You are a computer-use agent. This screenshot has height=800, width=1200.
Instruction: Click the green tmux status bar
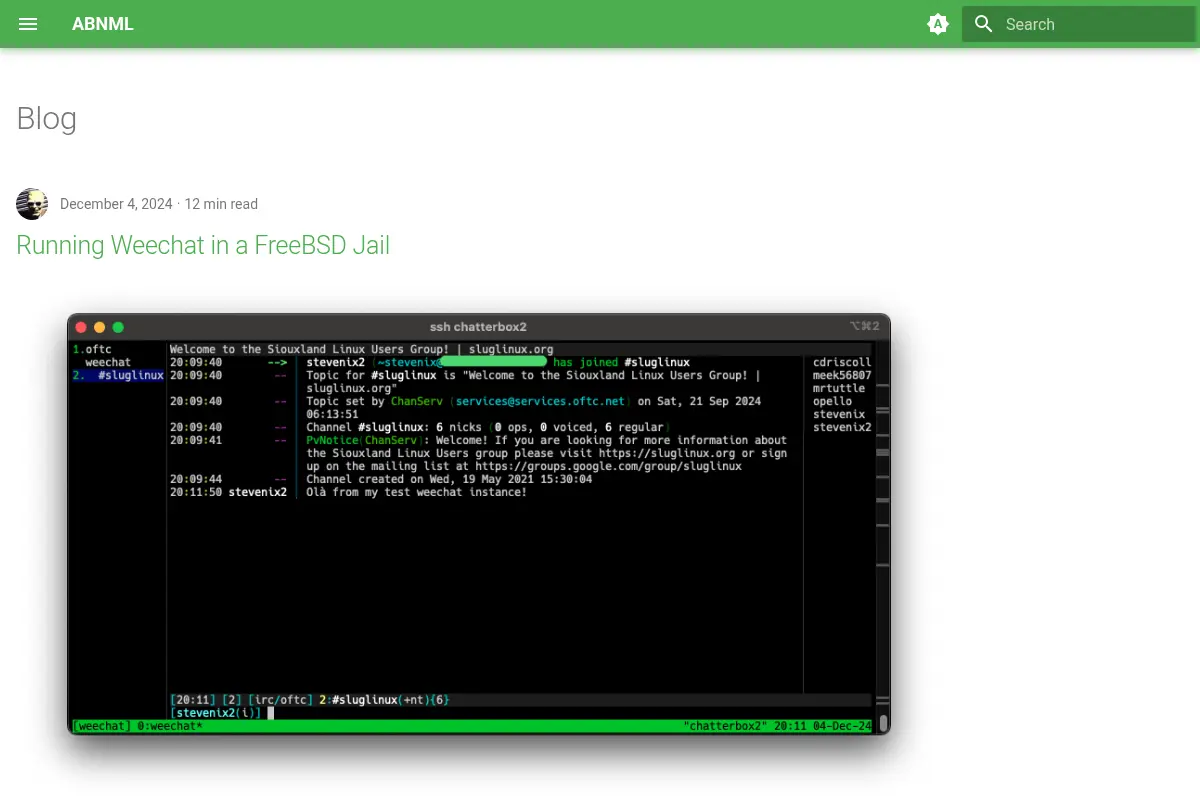pos(472,725)
